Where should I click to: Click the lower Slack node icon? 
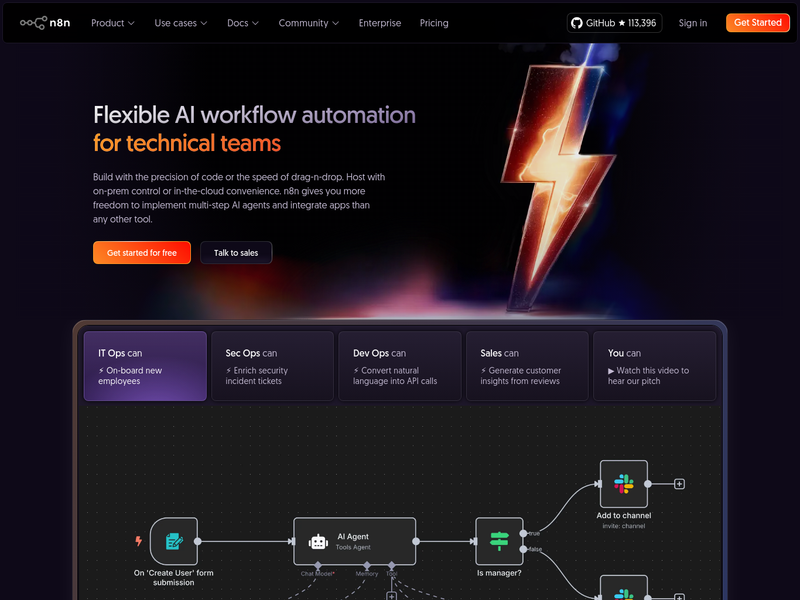coord(623,592)
